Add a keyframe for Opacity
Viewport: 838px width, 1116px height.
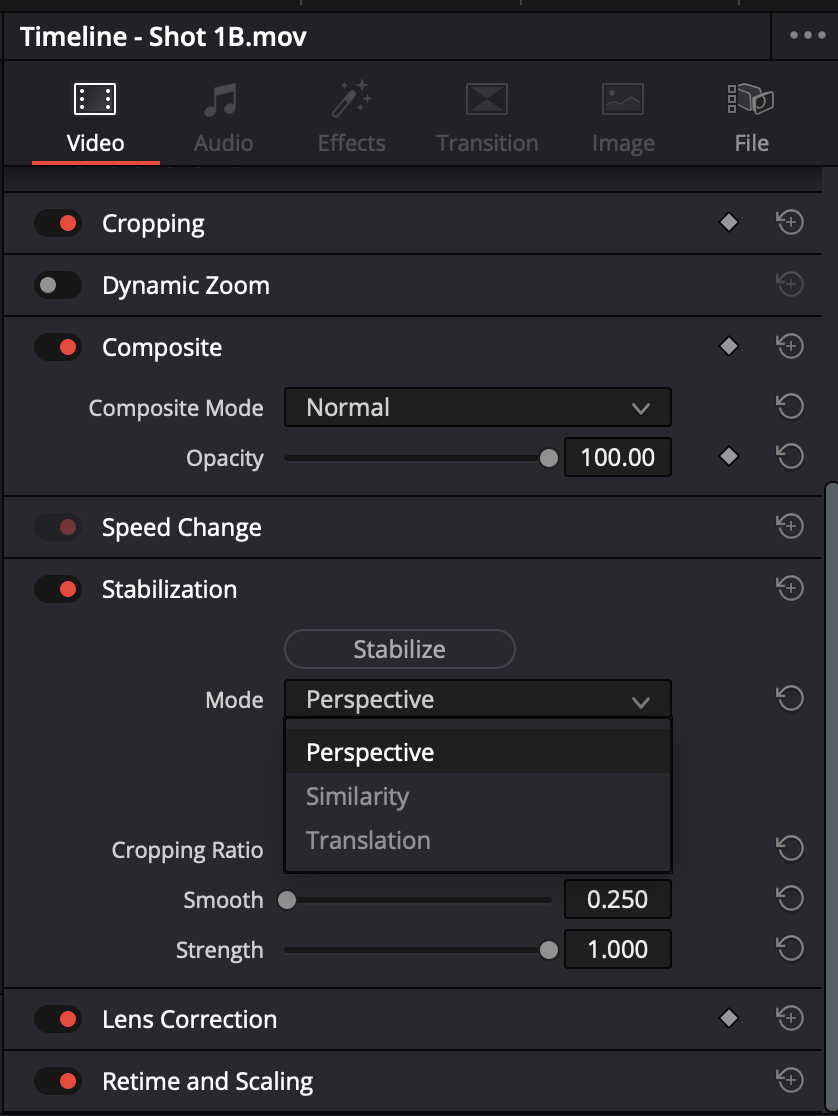pyautogui.click(x=728, y=456)
